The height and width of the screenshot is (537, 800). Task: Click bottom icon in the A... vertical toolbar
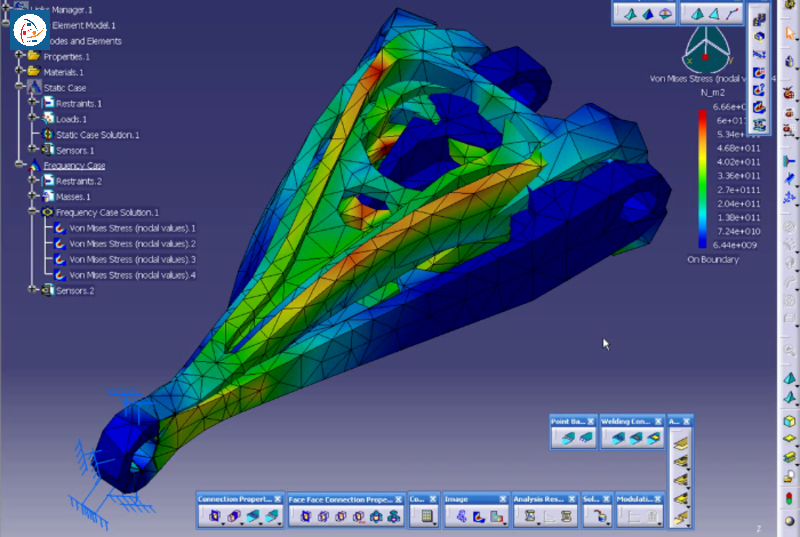tap(681, 518)
